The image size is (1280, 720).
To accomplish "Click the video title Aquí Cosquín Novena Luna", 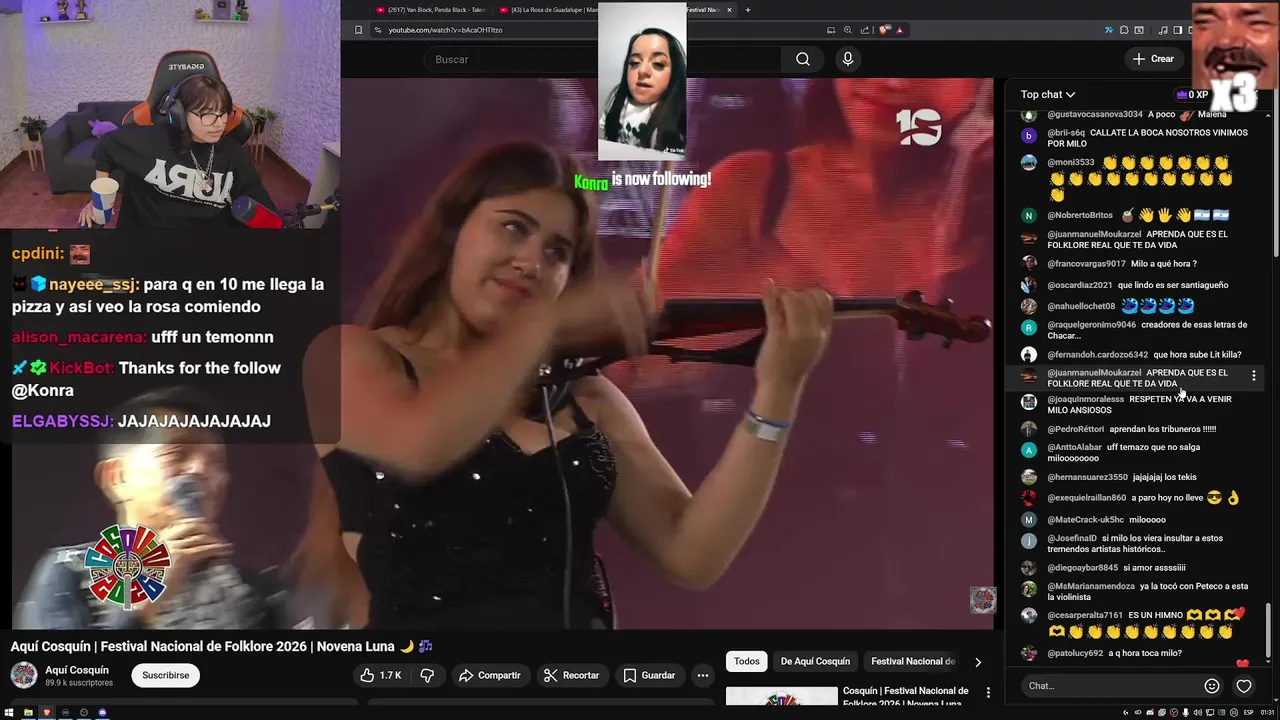I will click(x=221, y=647).
